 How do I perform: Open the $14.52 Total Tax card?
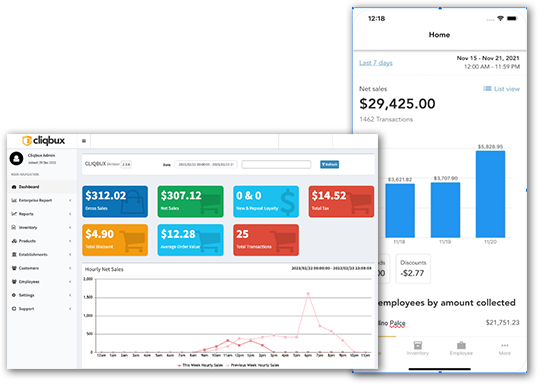click(341, 202)
